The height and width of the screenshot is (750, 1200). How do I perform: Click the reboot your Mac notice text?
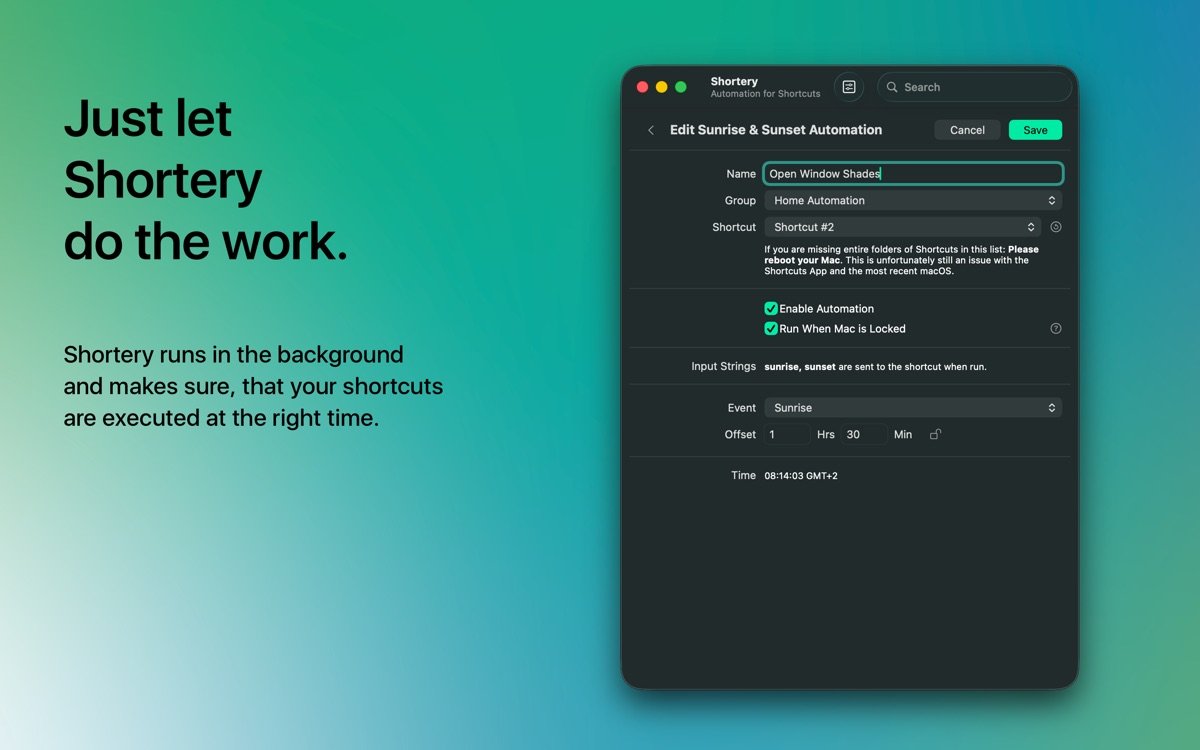[901, 260]
